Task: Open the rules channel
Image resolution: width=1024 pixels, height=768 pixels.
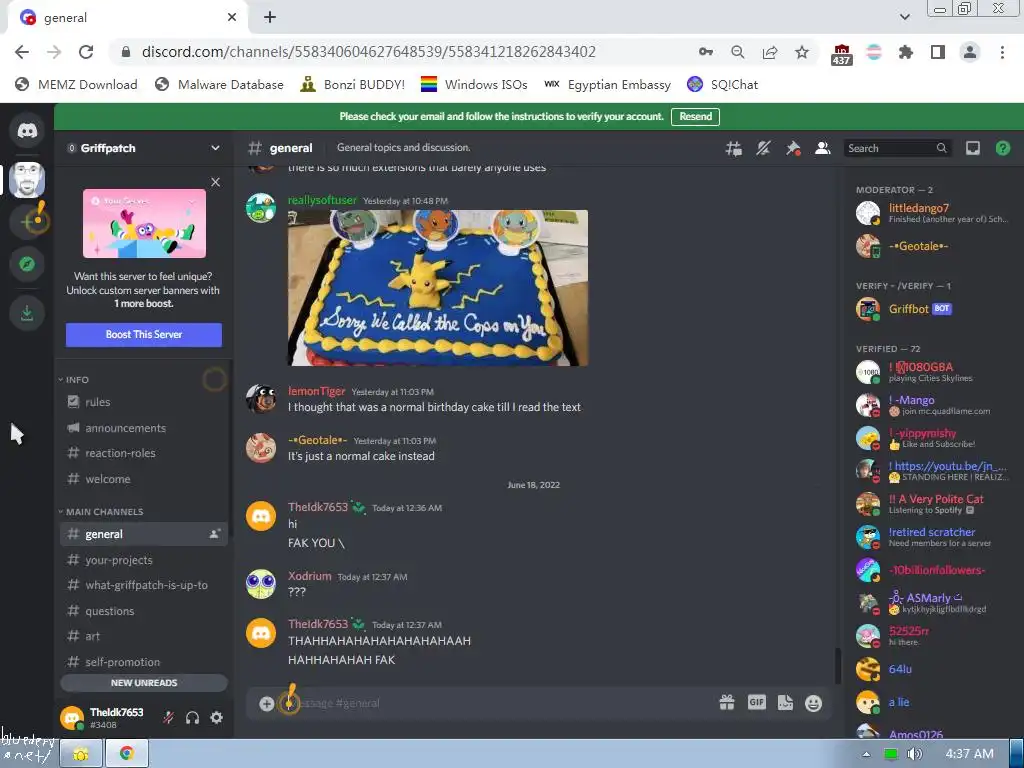Action: (144, 402)
